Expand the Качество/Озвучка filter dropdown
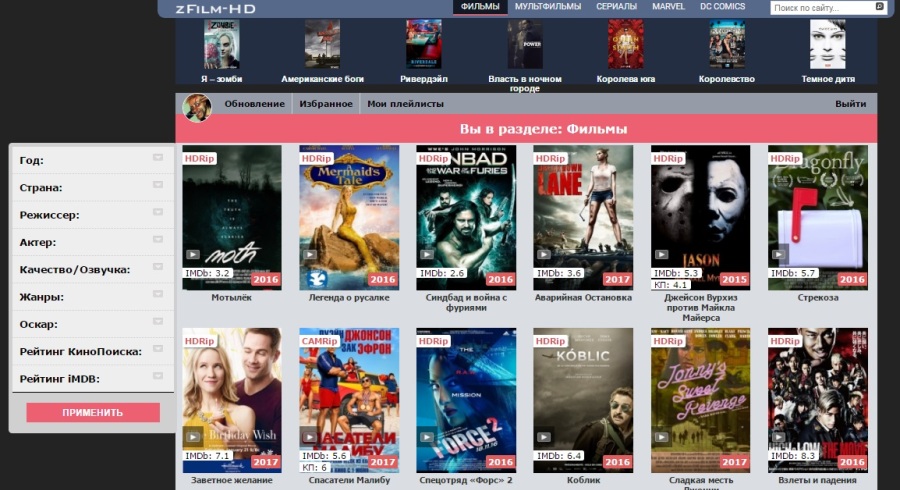This screenshot has height=490, width=900. click(x=158, y=267)
